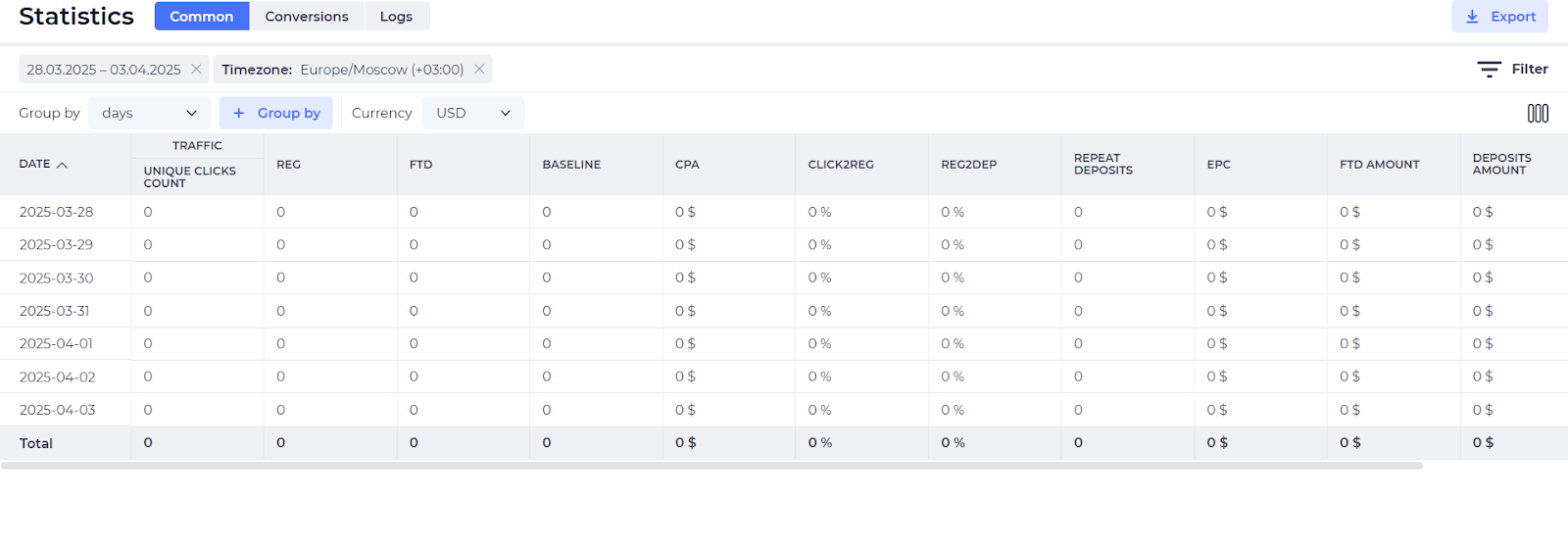Click the REG column header
Viewport: 1568px width, 552px height.
288,165
